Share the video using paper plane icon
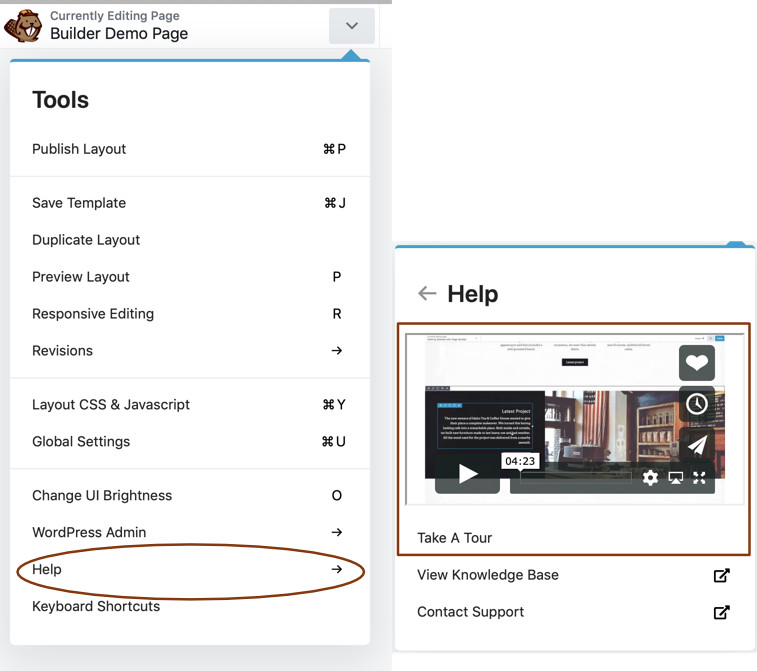The image size is (757, 671). (x=696, y=445)
